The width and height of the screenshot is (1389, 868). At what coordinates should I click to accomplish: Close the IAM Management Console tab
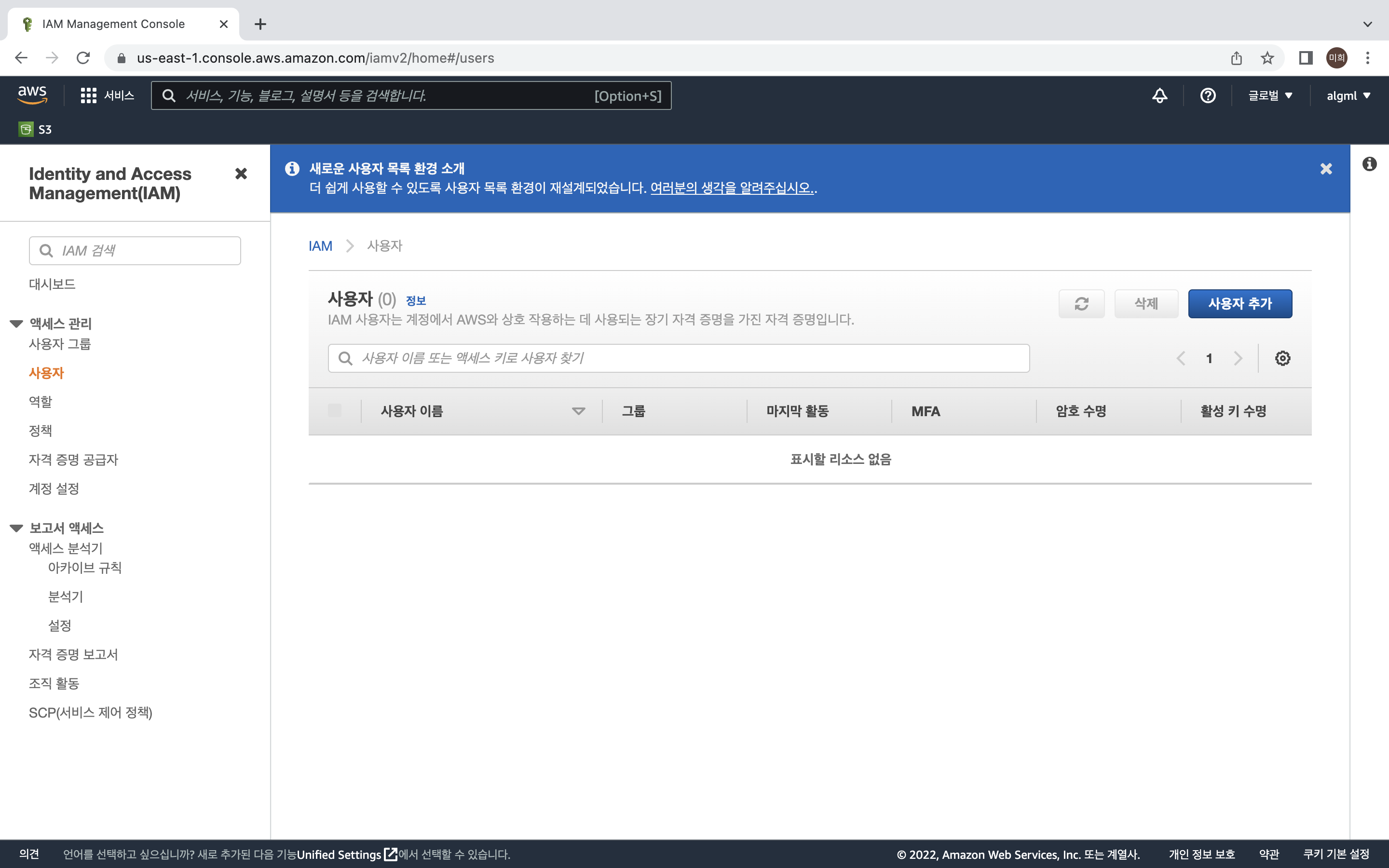224,24
